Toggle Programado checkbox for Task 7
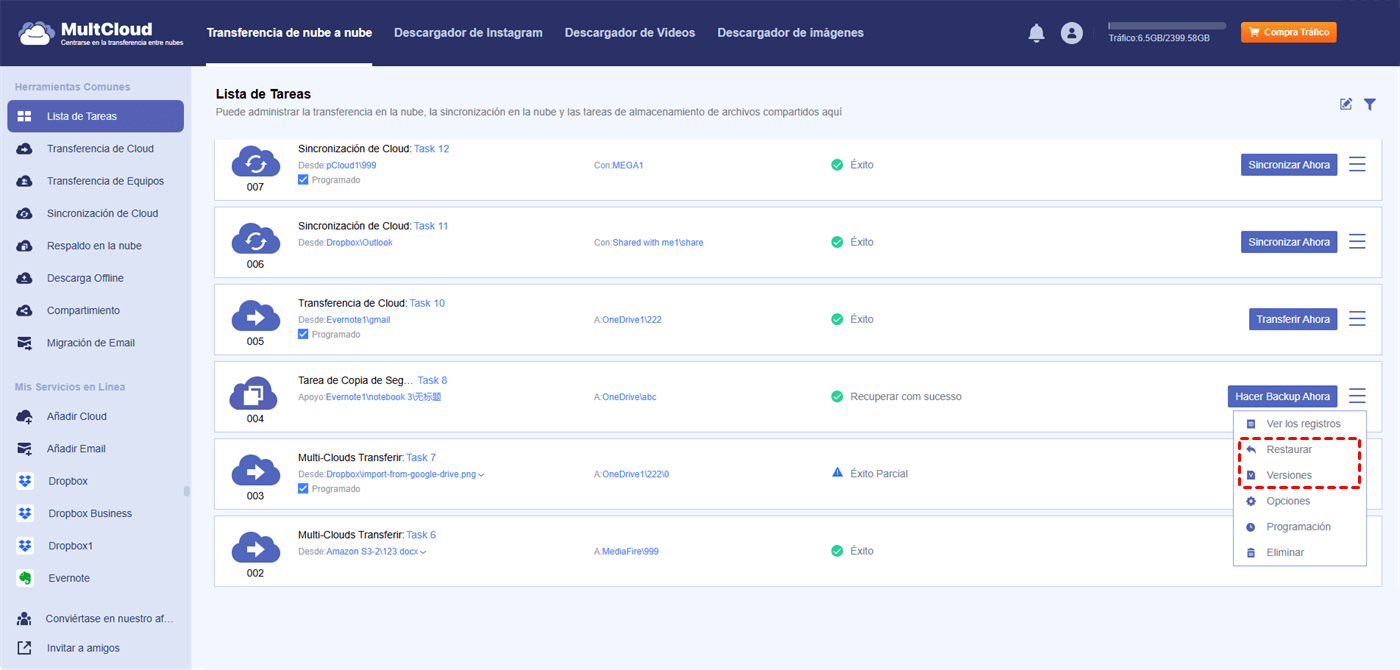Image resolution: width=1400 pixels, height=670 pixels. (x=303, y=489)
